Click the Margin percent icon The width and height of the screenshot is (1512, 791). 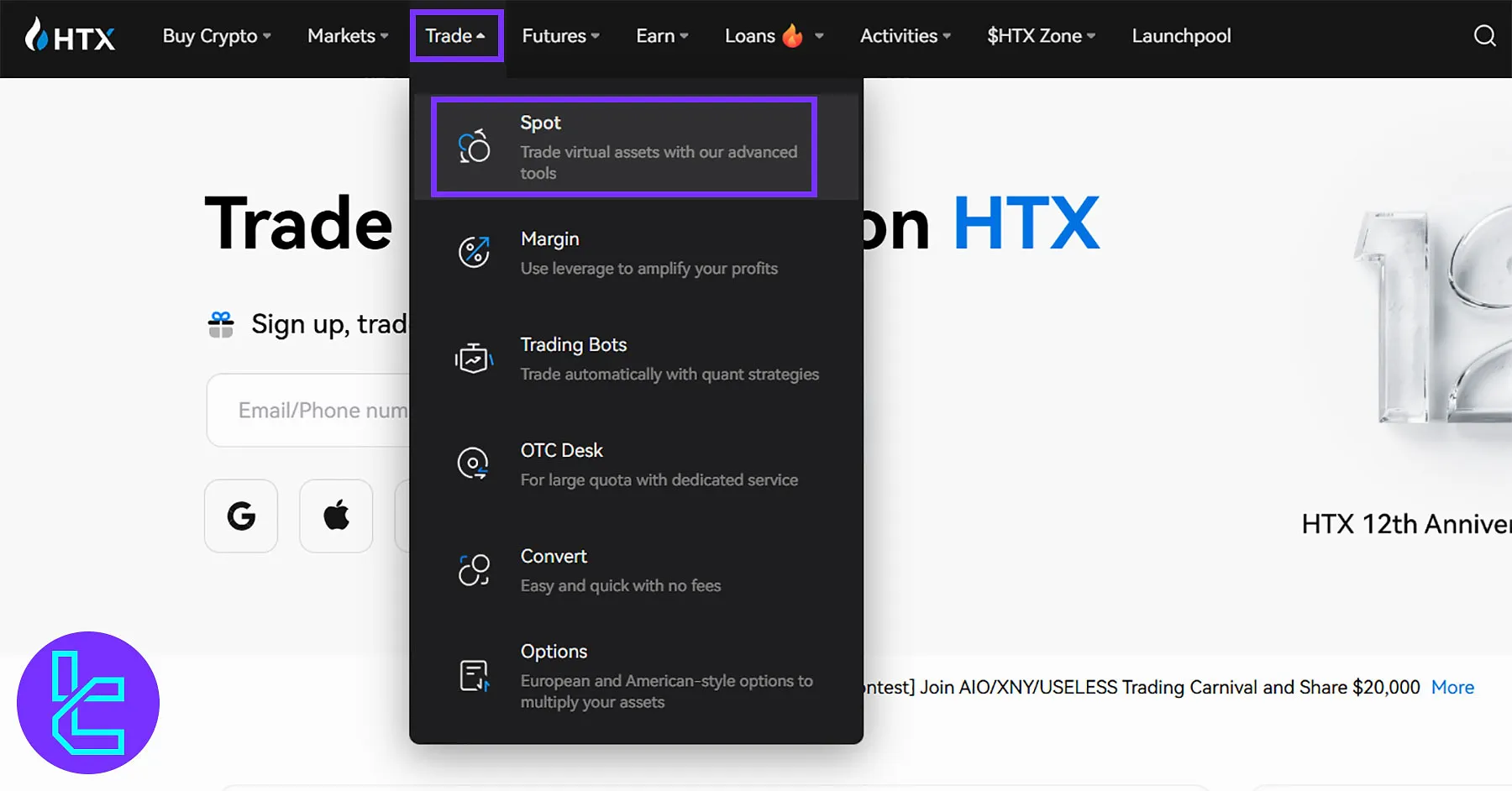(x=474, y=251)
